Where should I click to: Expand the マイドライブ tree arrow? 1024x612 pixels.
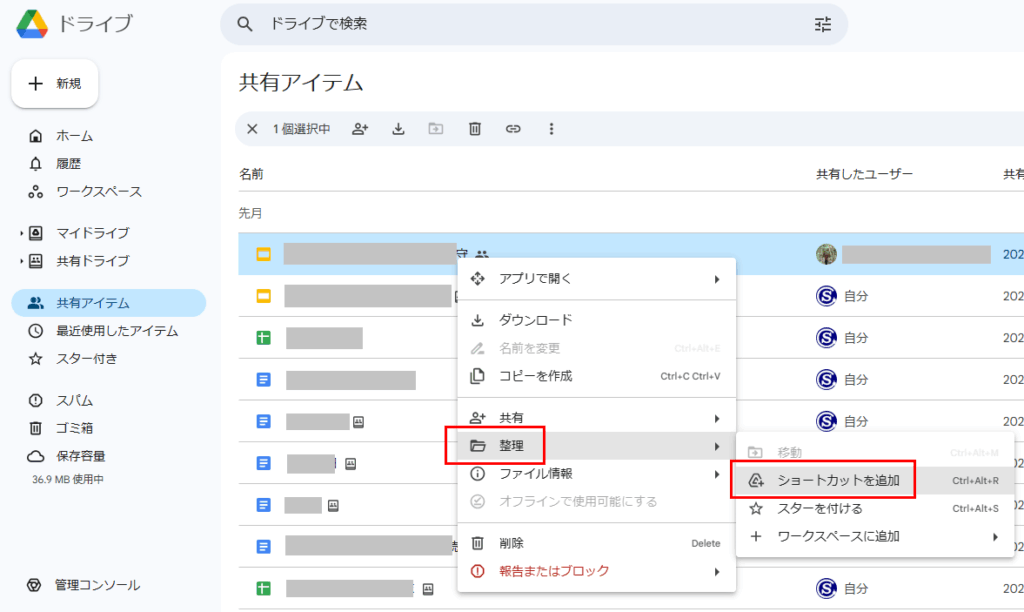pos(21,234)
